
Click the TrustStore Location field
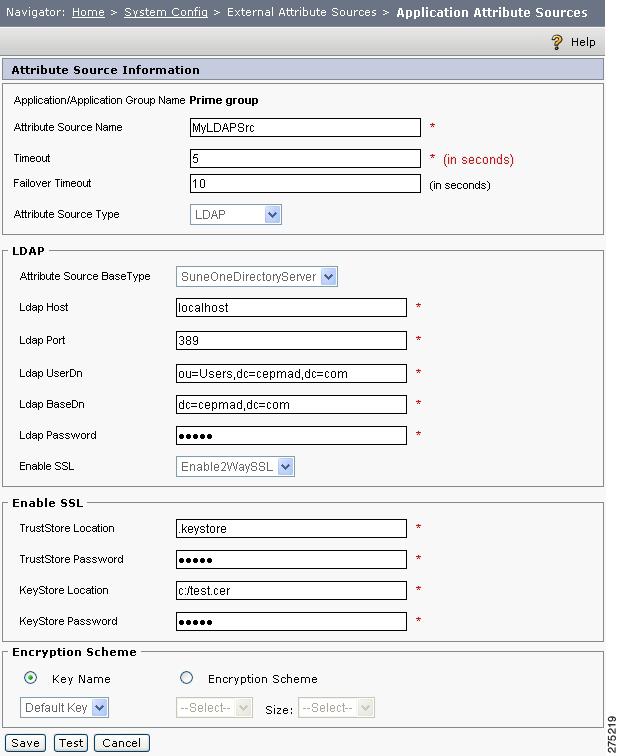point(291,528)
